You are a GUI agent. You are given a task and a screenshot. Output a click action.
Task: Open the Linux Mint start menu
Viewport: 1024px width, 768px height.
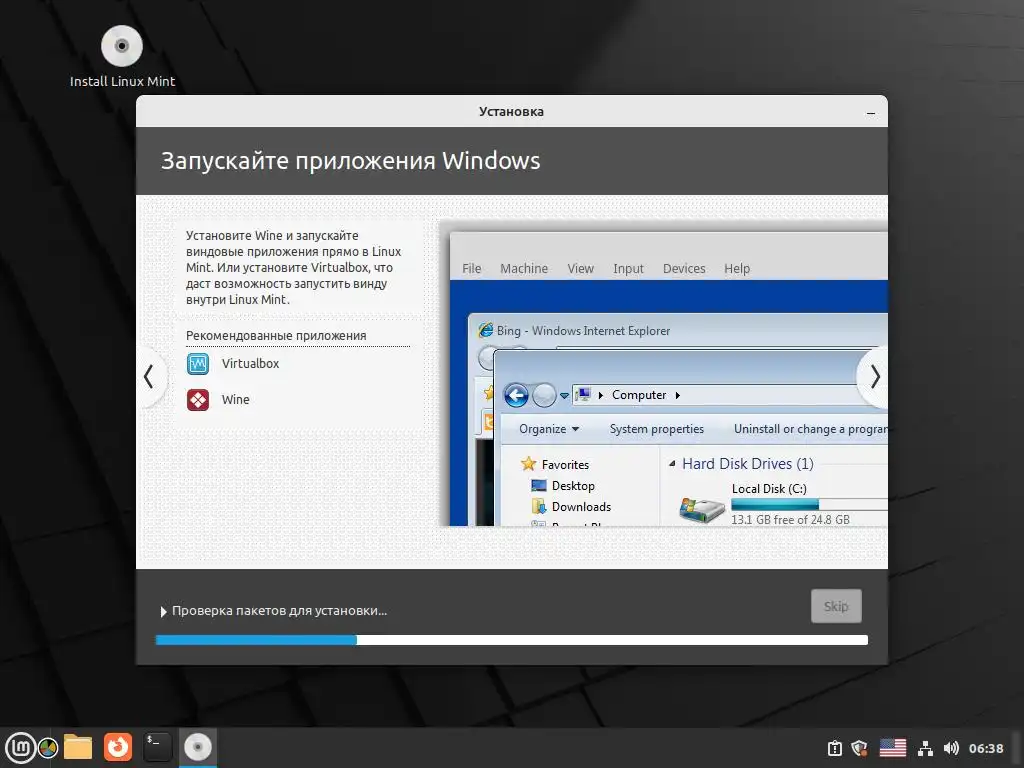[20, 747]
